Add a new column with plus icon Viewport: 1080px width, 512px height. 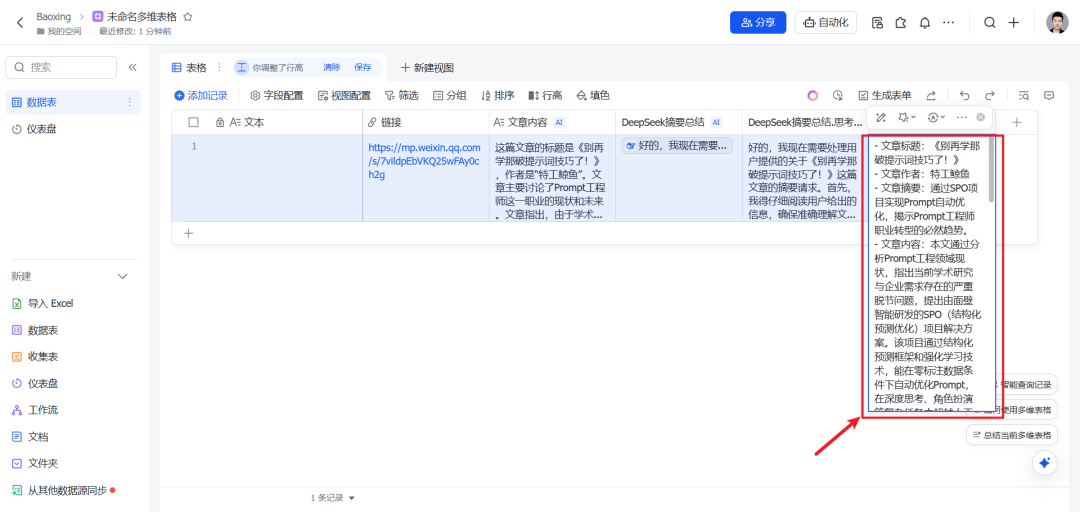coord(1016,122)
